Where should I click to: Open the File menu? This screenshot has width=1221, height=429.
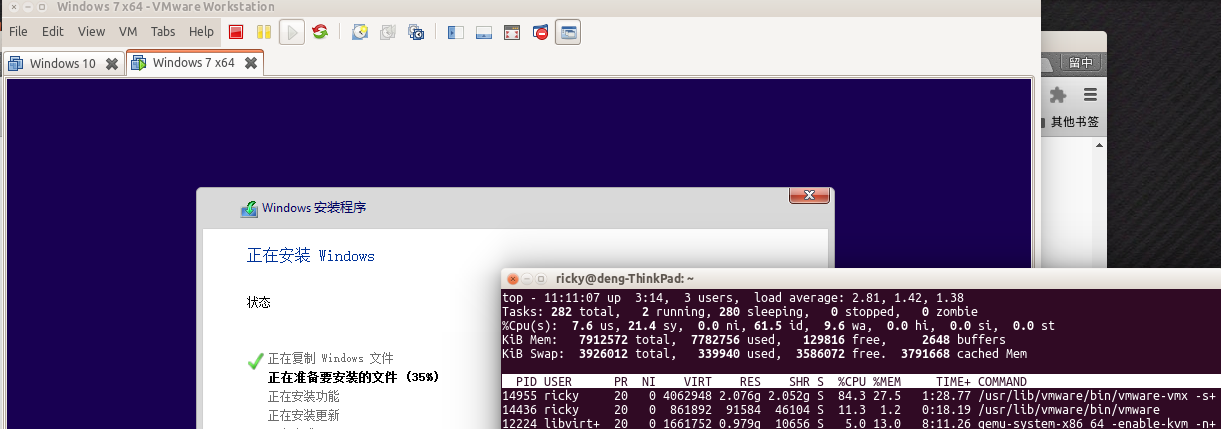click(18, 32)
